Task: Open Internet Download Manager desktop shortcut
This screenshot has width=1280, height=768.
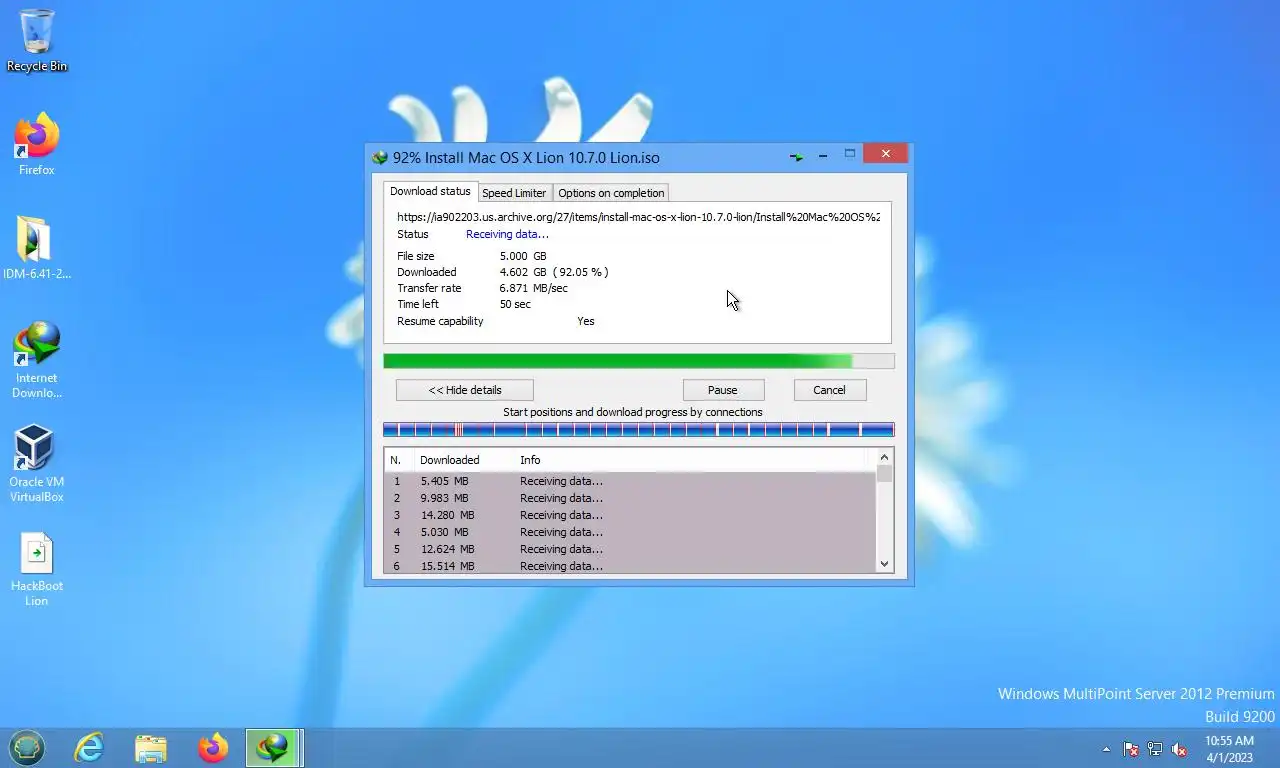Action: (x=37, y=360)
